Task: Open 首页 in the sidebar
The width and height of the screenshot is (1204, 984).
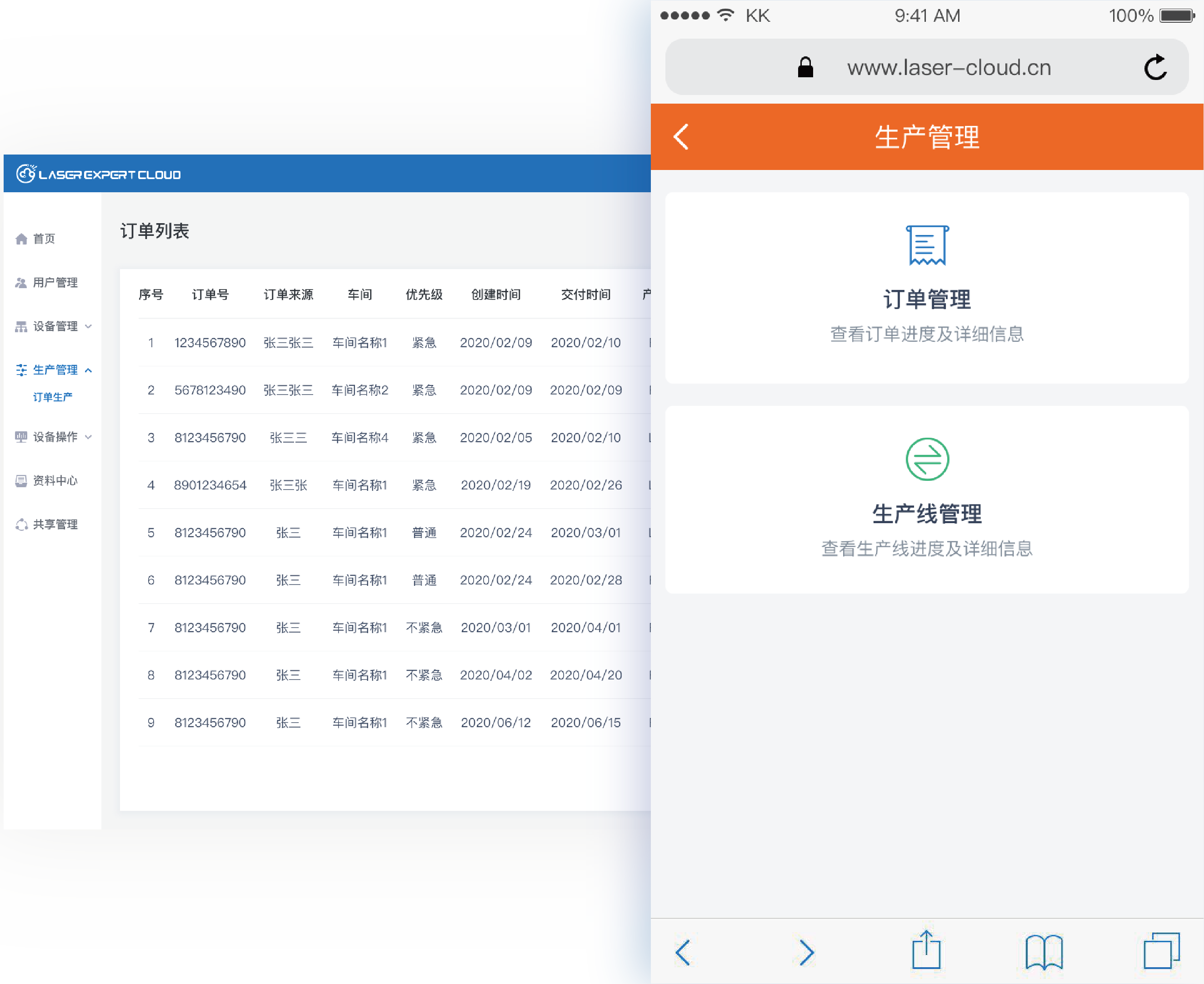Action: [43, 239]
